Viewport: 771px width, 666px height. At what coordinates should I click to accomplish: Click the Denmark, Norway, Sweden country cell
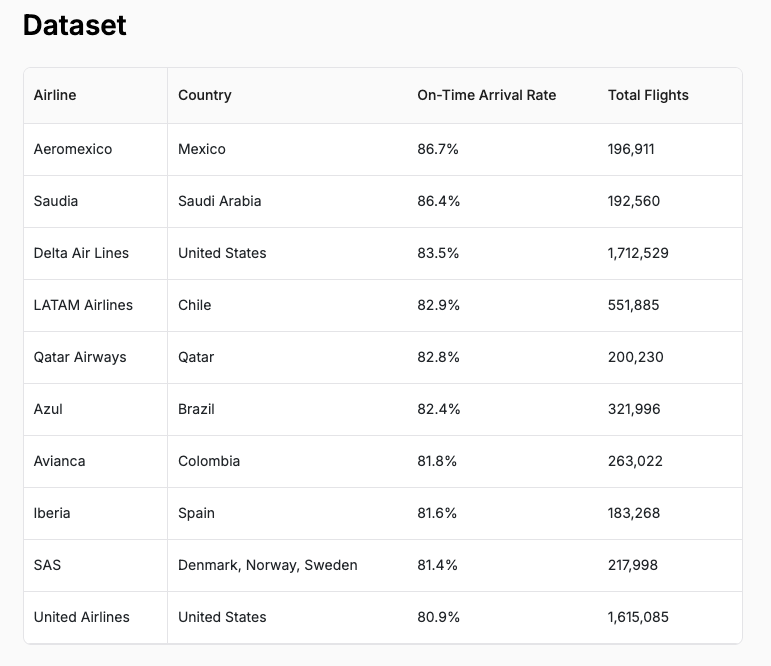tap(267, 565)
